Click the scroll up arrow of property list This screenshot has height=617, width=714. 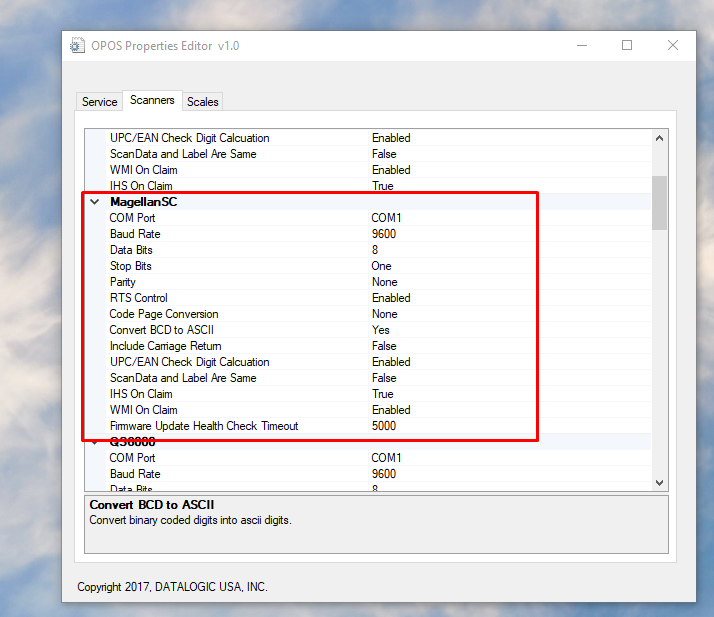tap(659, 138)
